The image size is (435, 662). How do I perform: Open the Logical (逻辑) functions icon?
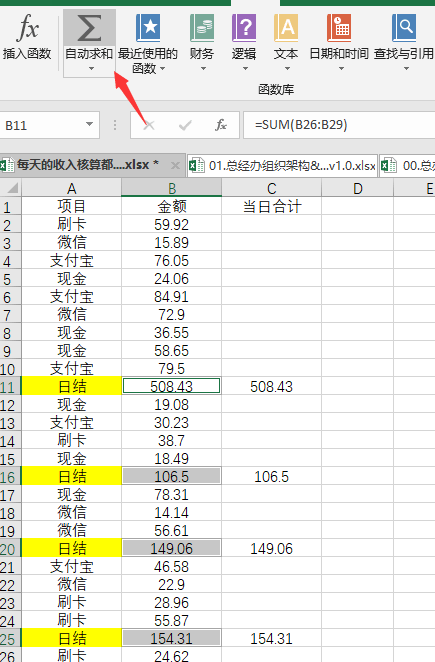[244, 28]
